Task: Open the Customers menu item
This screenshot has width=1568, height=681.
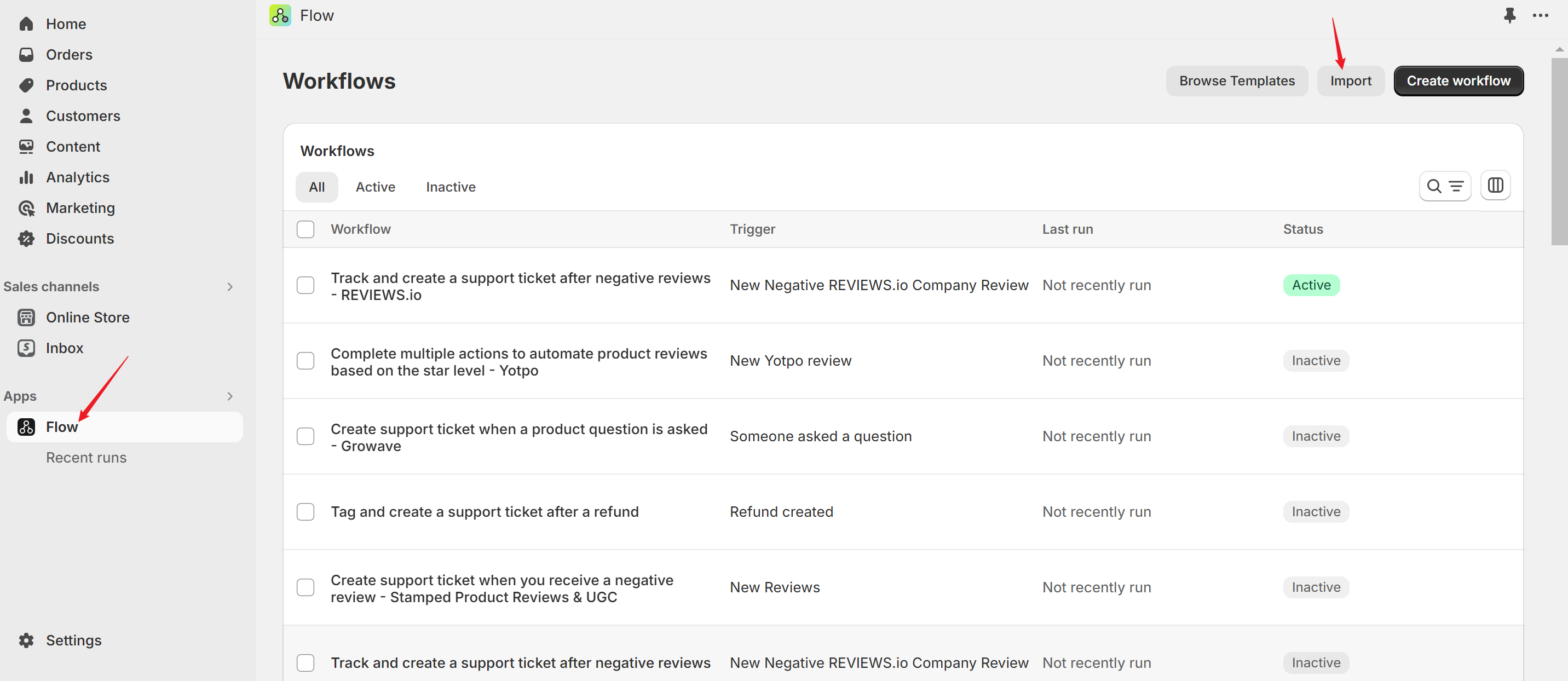Action: [83, 116]
